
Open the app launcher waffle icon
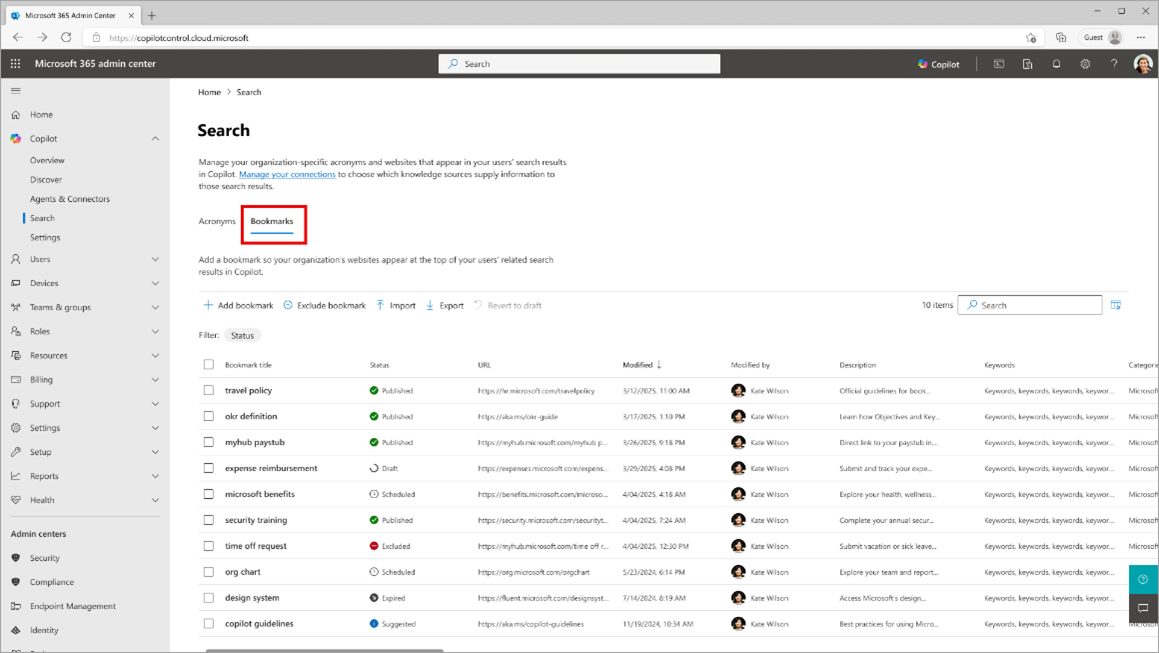16,64
